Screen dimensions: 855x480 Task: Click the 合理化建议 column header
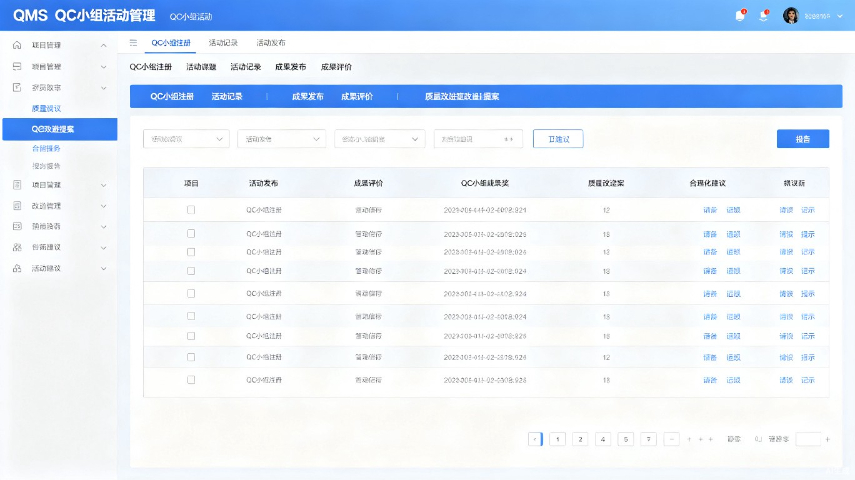coord(707,183)
